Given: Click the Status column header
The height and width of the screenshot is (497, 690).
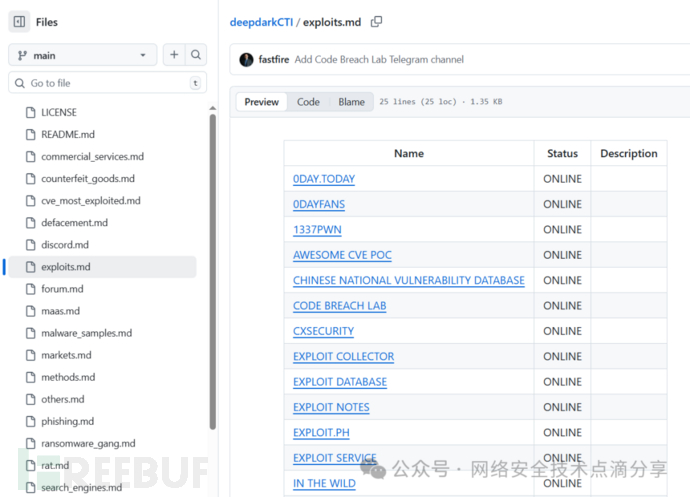Looking at the screenshot, I should (x=562, y=153).
